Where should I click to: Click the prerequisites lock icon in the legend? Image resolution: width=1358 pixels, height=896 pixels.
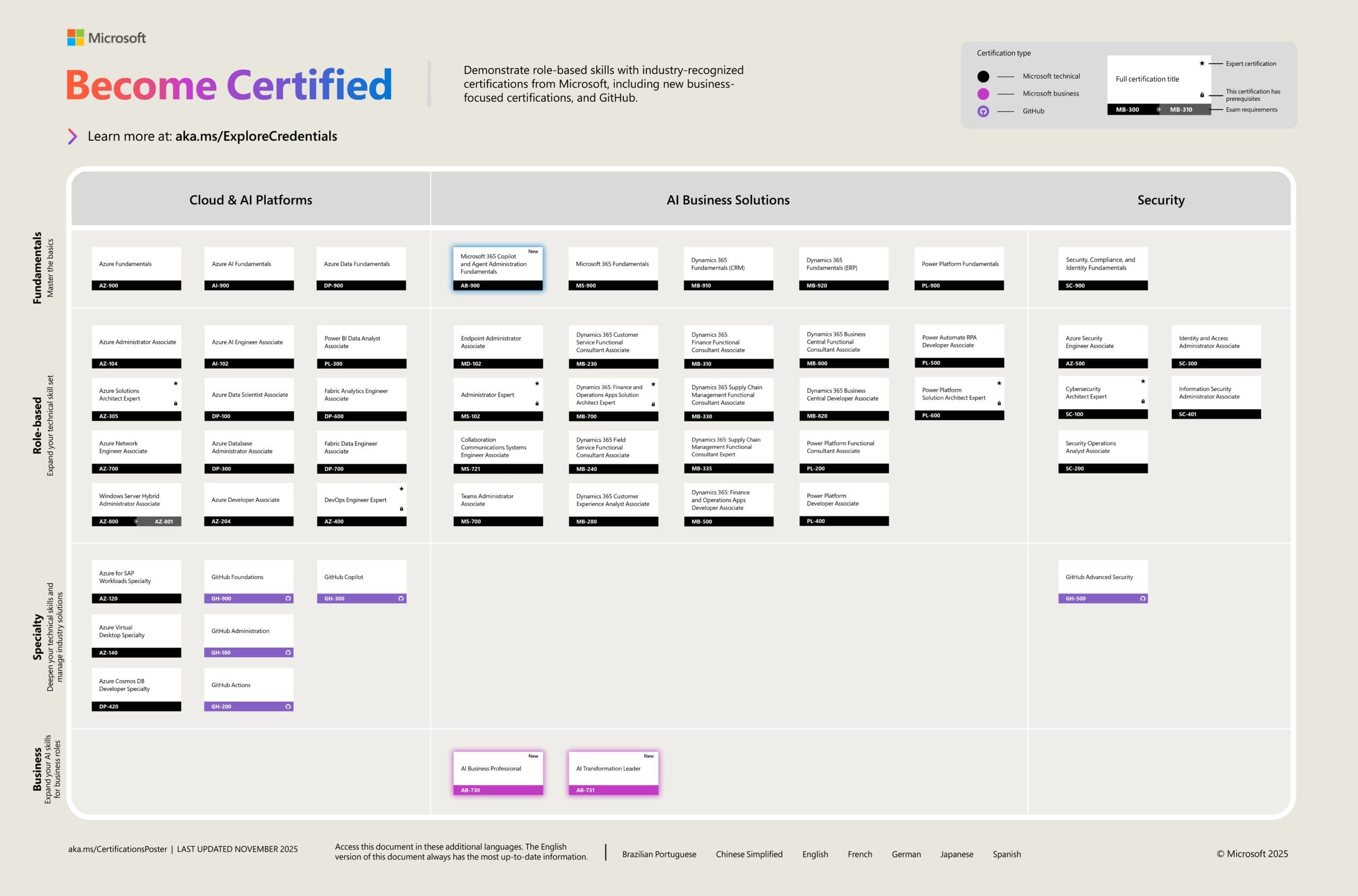(x=1202, y=95)
